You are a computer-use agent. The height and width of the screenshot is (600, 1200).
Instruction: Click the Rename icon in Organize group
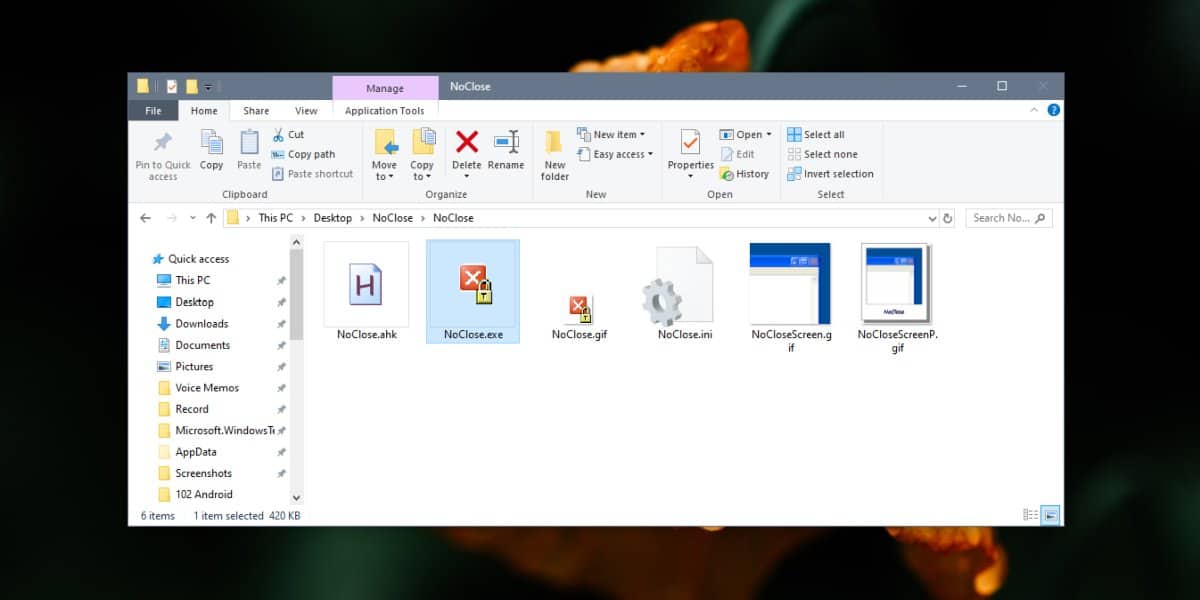coord(506,142)
